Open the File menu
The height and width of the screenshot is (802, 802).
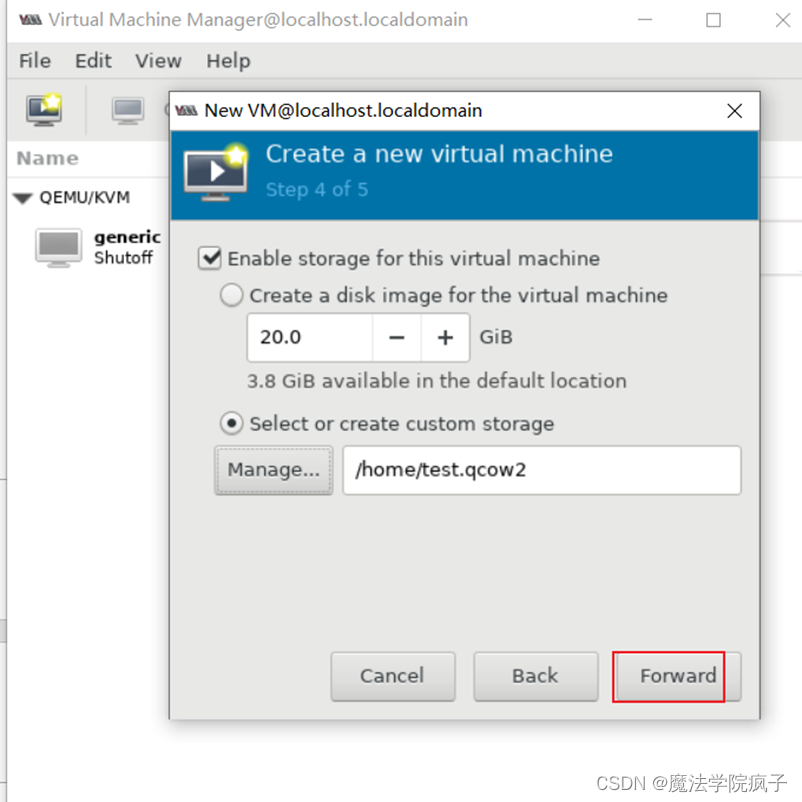[x=35, y=61]
